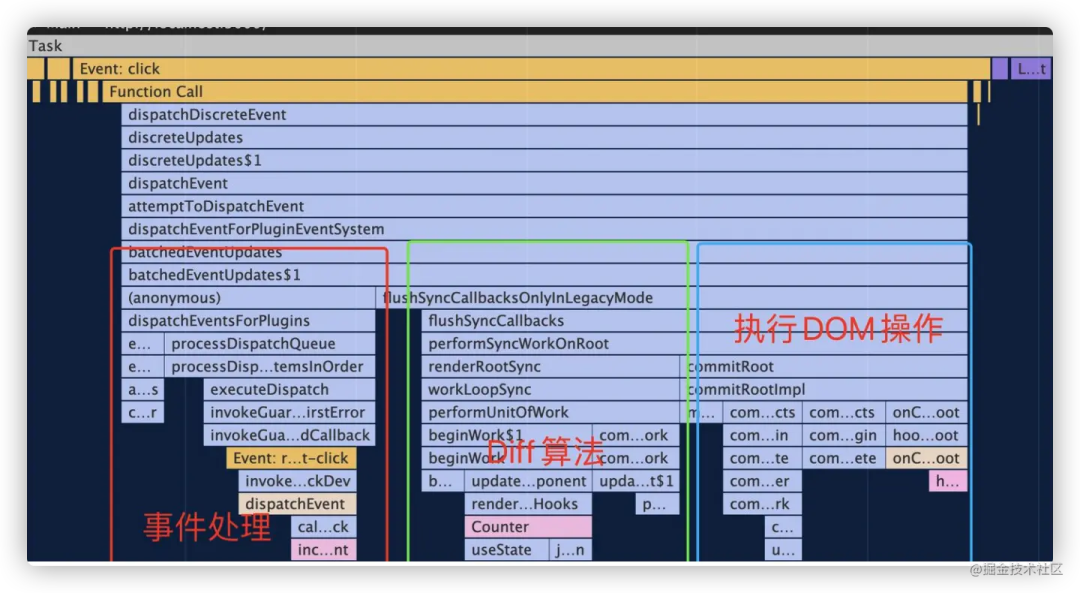1080x593 pixels.
Task: Click the c... block under com...rk
Action: (783, 526)
